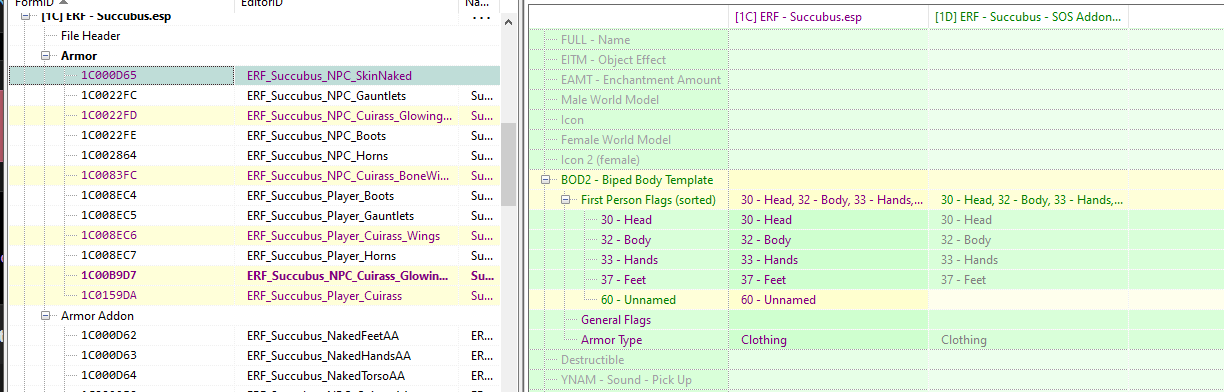Image resolution: width=1224 pixels, height=392 pixels.
Task: Select the Female World Model row
Action: (615, 140)
